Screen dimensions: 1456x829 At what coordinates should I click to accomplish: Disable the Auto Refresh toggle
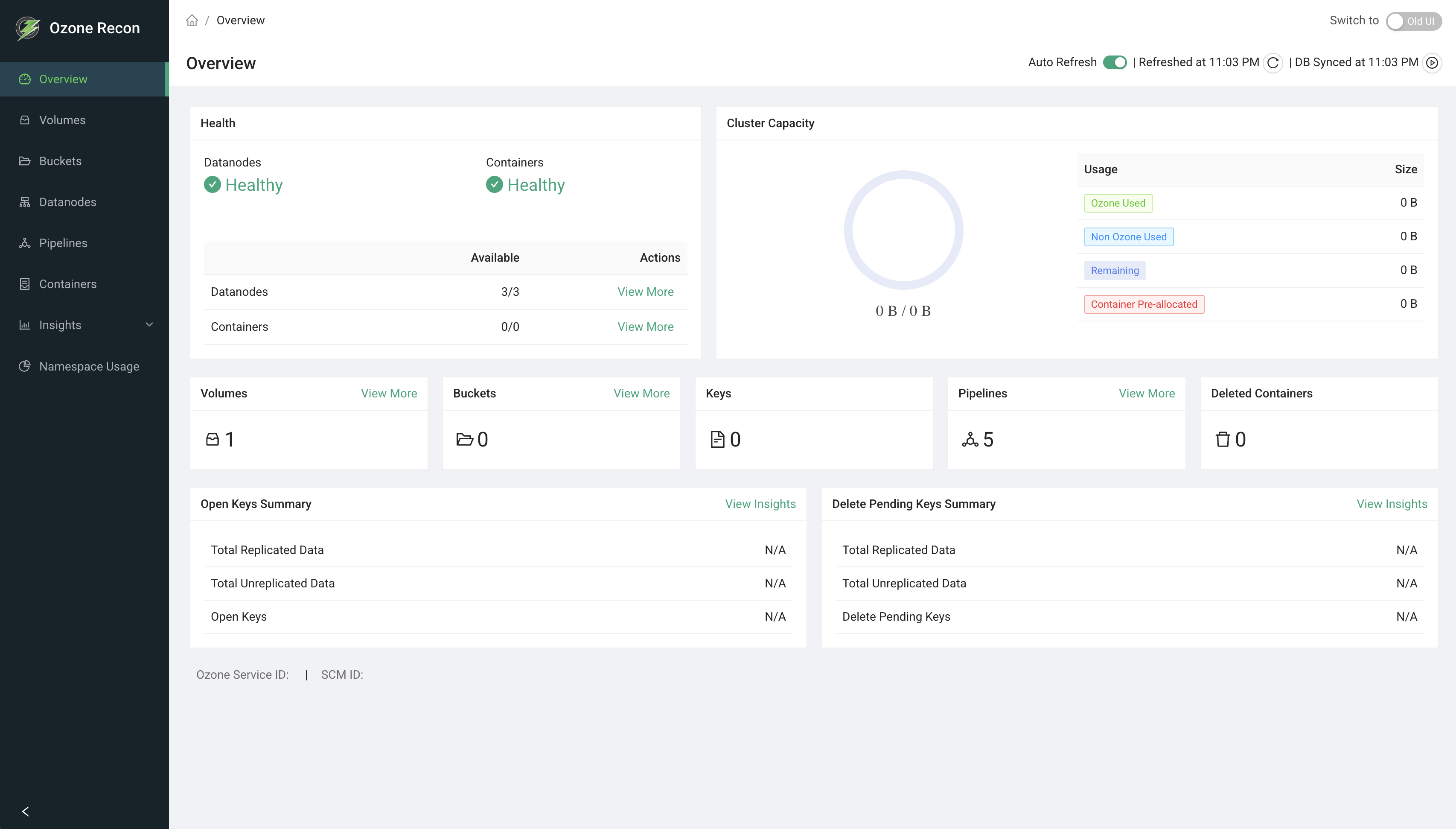pyautogui.click(x=1116, y=63)
